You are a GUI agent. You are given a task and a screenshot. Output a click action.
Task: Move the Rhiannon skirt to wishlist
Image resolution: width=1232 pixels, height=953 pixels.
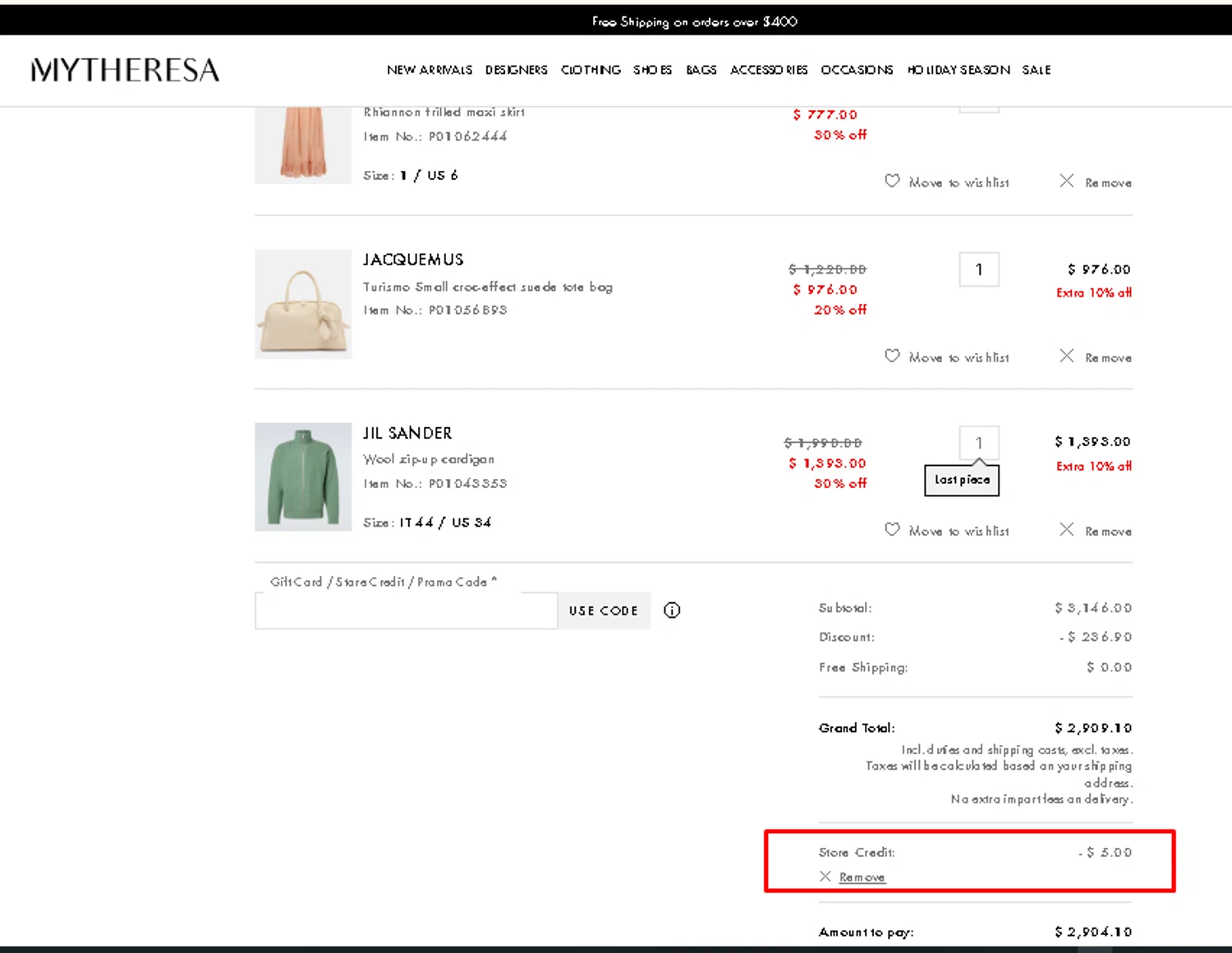[958, 182]
